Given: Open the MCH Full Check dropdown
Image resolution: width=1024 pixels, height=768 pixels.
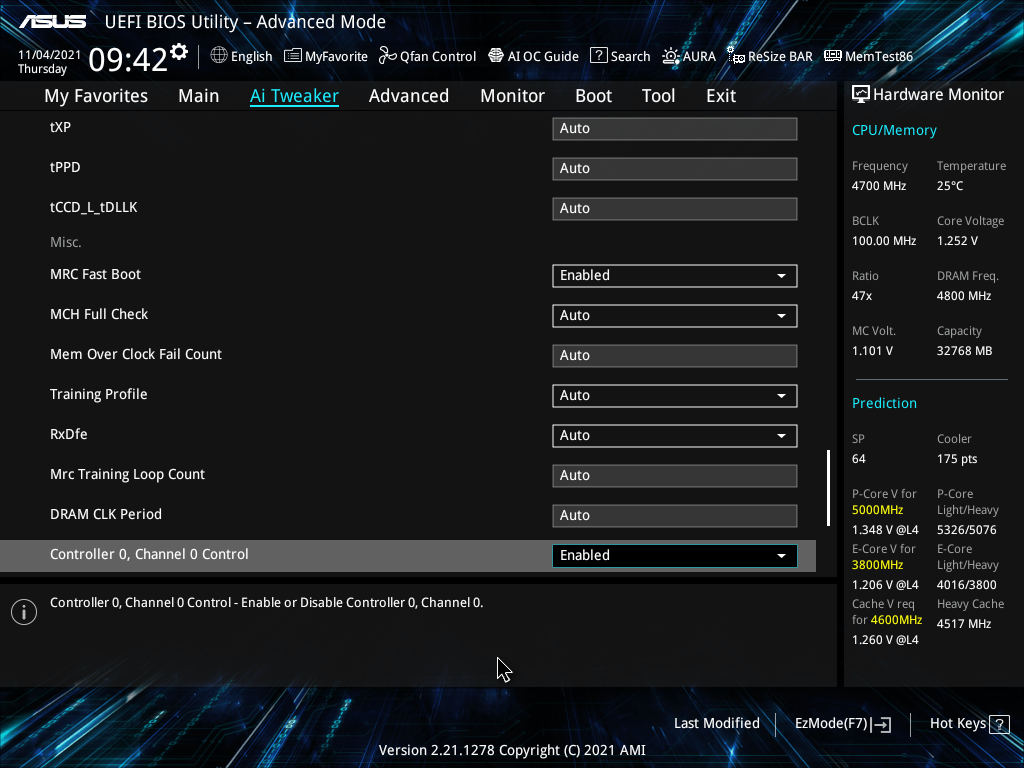Looking at the screenshot, I should (x=675, y=315).
